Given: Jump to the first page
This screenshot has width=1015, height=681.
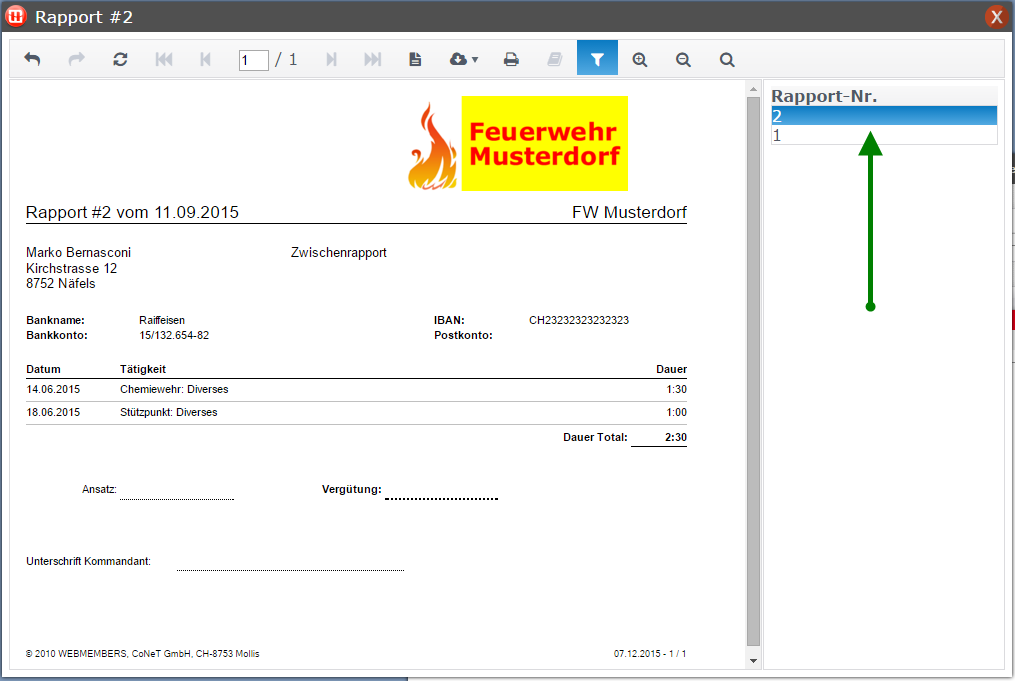Looking at the screenshot, I should pyautogui.click(x=163, y=59).
